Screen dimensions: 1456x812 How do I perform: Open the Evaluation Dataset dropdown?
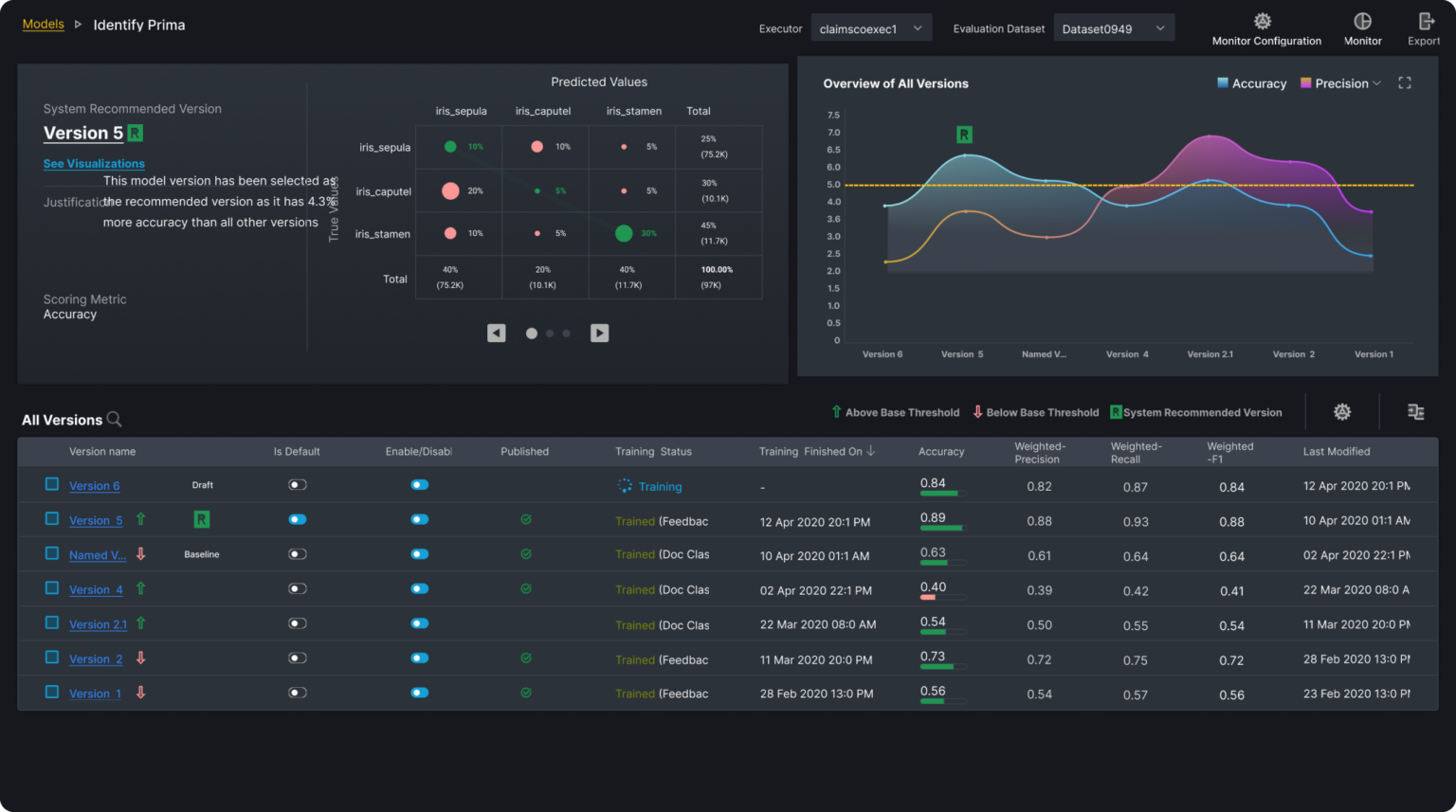(x=1114, y=27)
